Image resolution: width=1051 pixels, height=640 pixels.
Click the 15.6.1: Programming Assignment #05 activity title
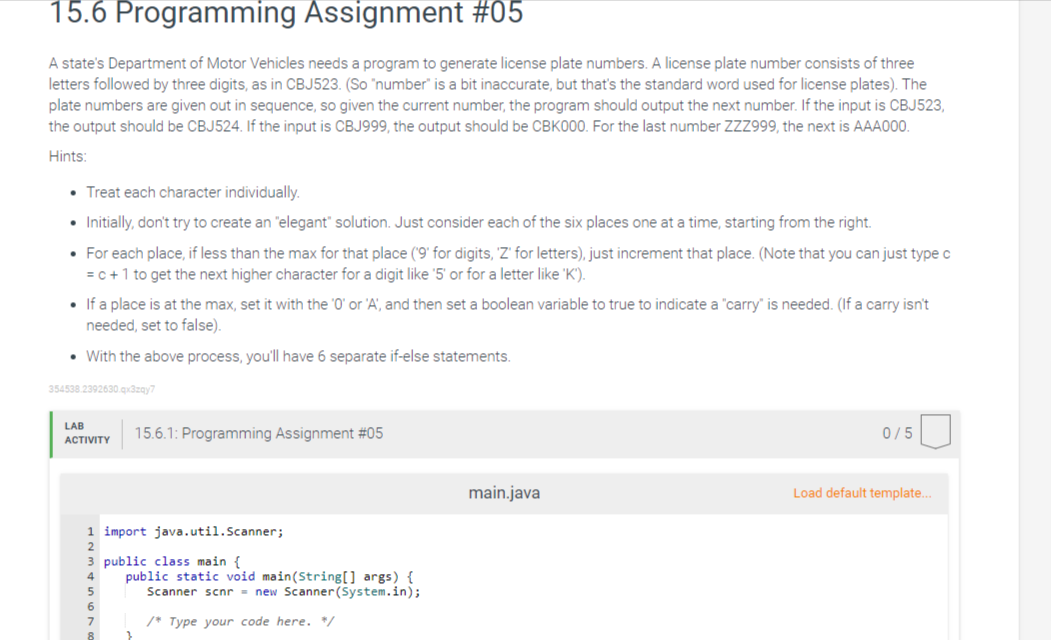tap(259, 434)
